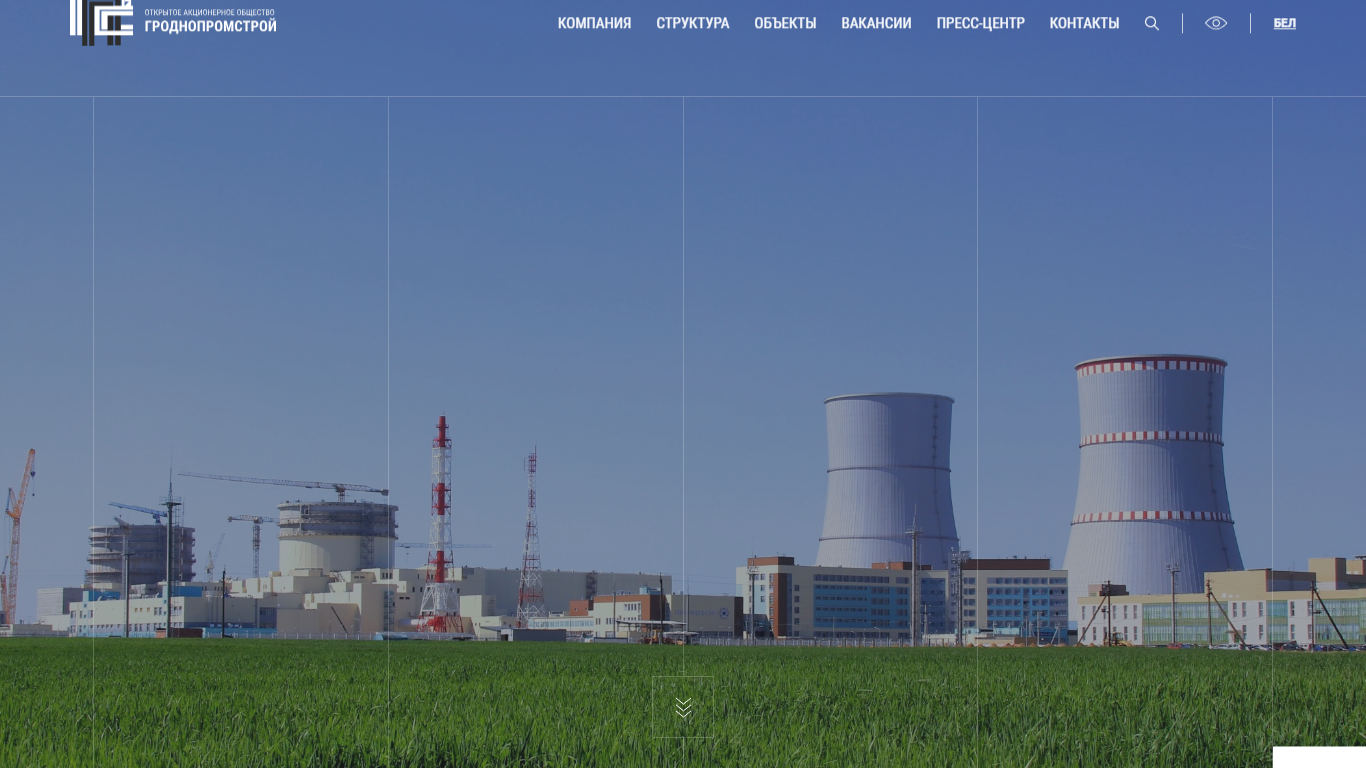The image size is (1366, 768).
Task: Click the white widget at bottom-right corner
Action: tap(1319, 757)
